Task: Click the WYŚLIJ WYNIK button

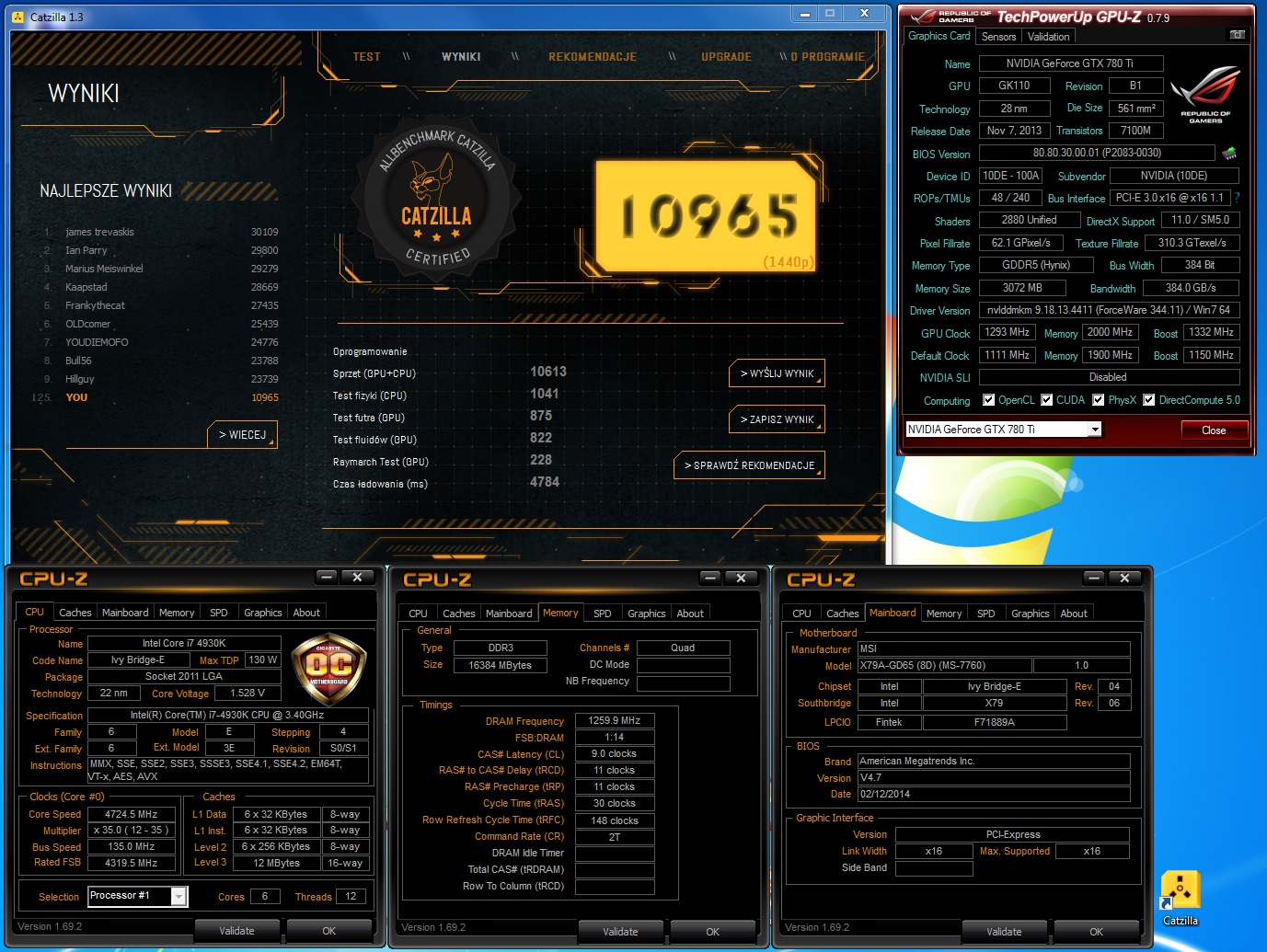Action: [x=777, y=373]
